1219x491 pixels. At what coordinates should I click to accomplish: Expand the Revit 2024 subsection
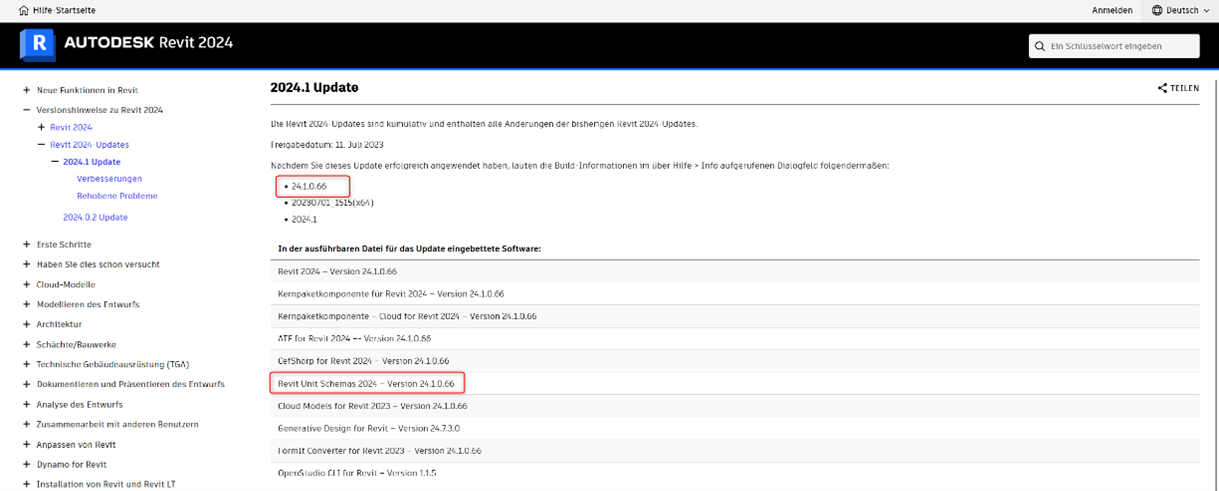coord(41,128)
